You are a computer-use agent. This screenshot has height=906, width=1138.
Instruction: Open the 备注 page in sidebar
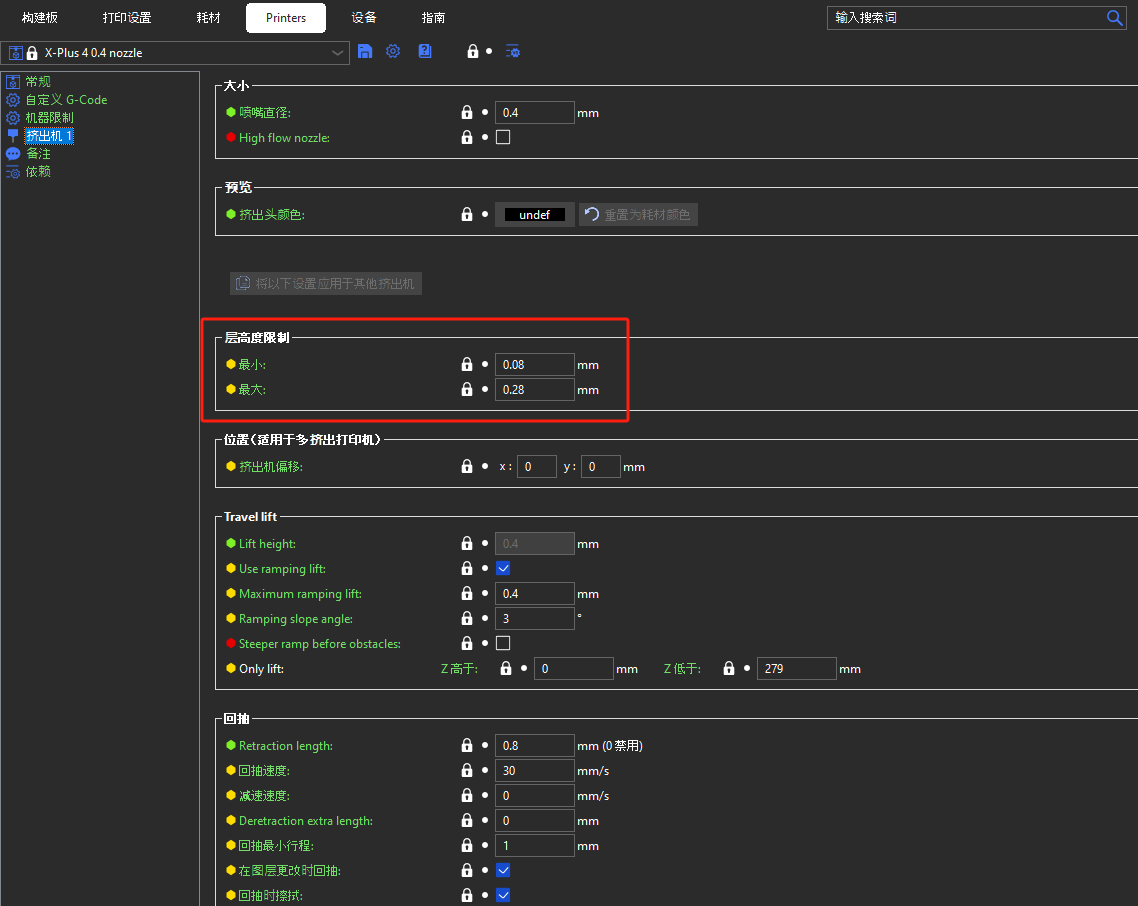coord(38,154)
